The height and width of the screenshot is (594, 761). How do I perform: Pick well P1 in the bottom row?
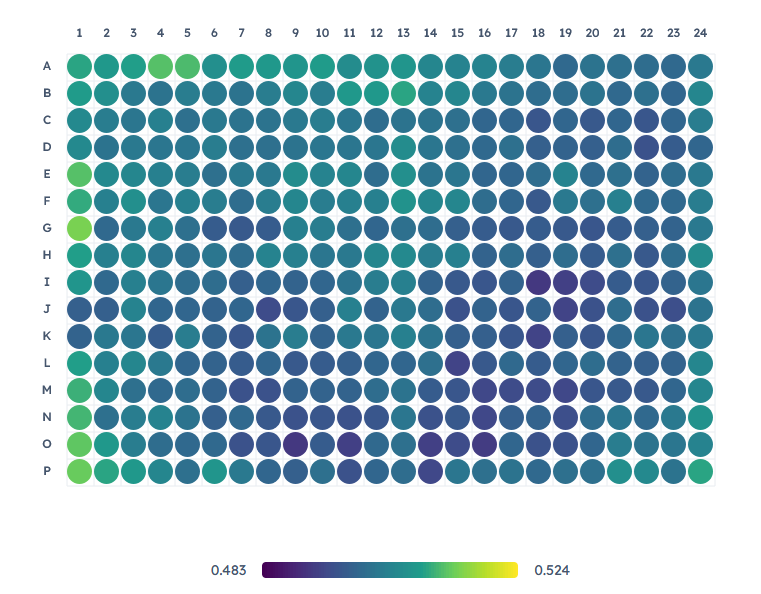80,471
